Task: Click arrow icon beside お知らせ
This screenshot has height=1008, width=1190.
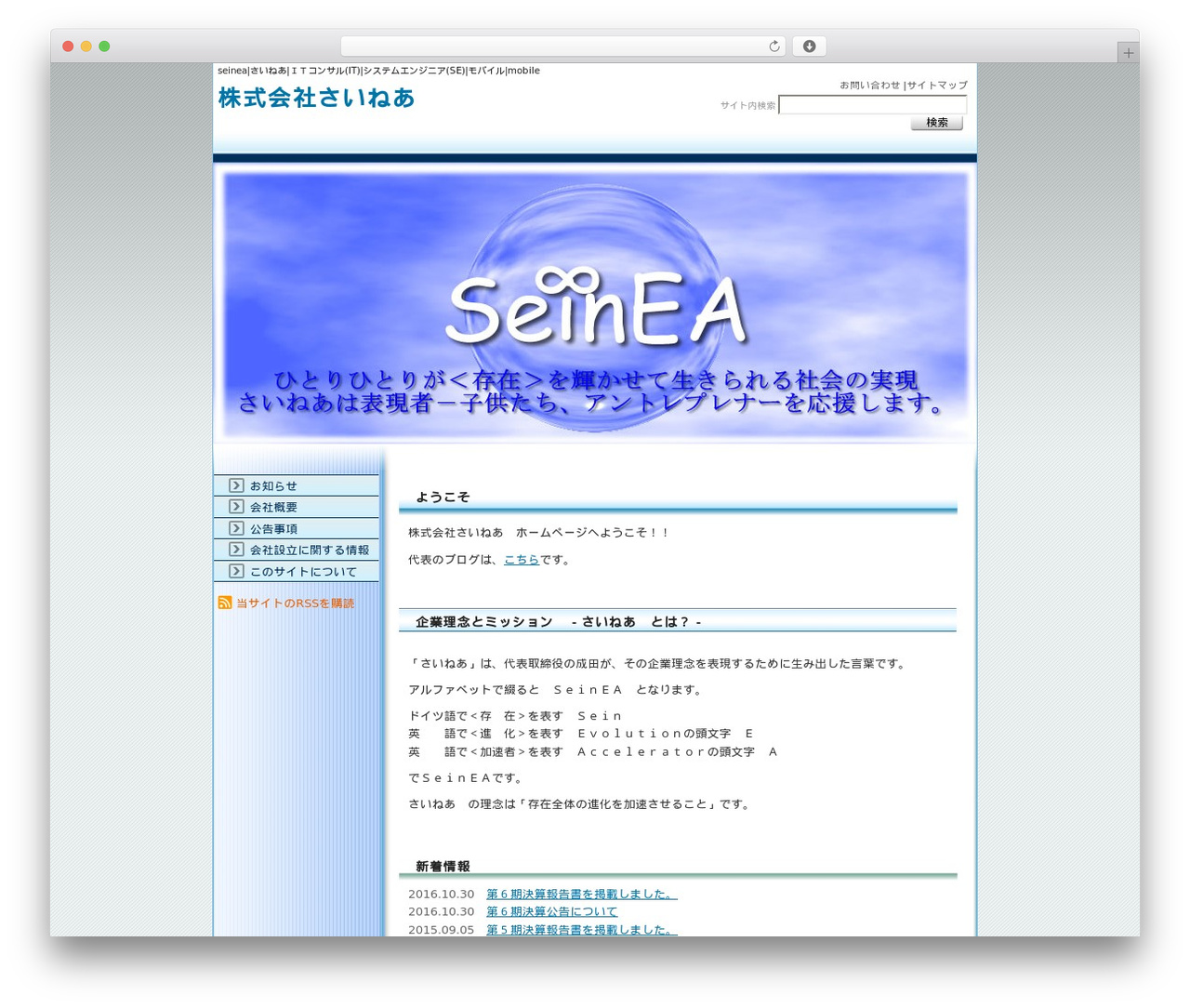Action: click(x=236, y=485)
